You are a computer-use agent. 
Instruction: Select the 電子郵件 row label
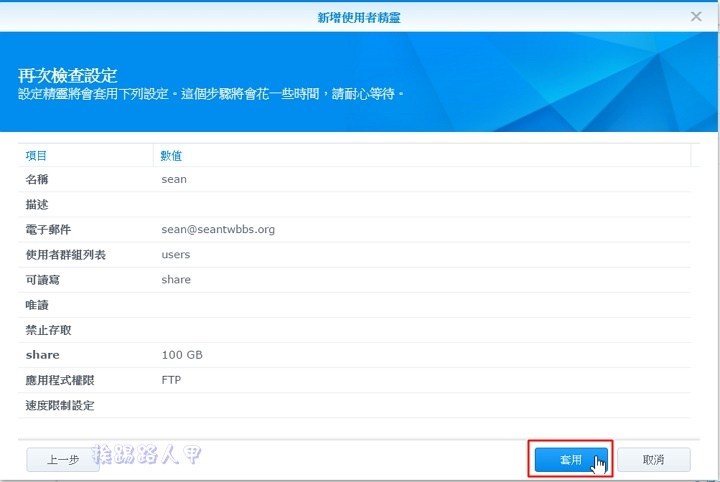48,230
